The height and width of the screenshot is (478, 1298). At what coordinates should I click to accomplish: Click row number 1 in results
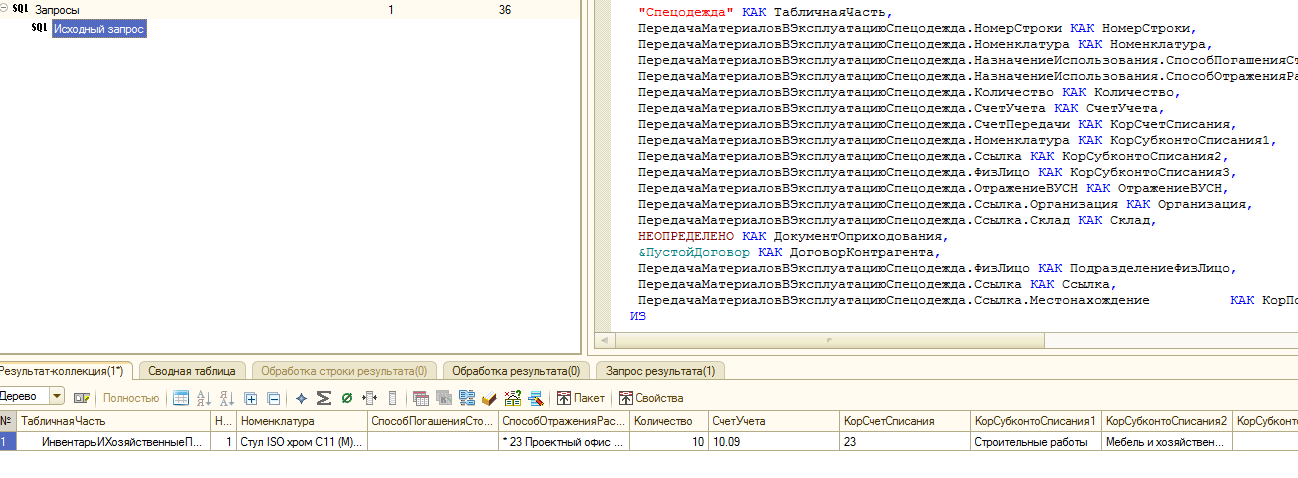click(8, 441)
